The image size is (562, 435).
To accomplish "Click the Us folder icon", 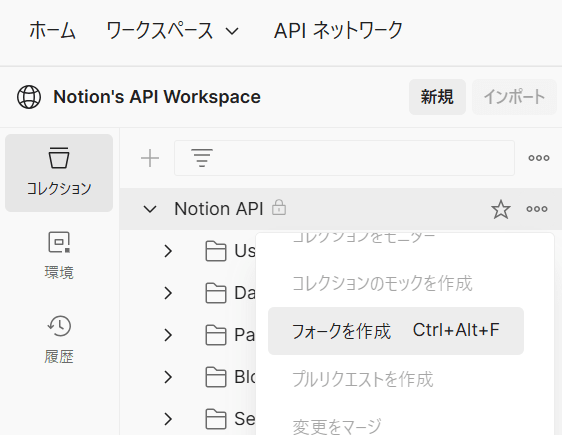I will [x=216, y=251].
